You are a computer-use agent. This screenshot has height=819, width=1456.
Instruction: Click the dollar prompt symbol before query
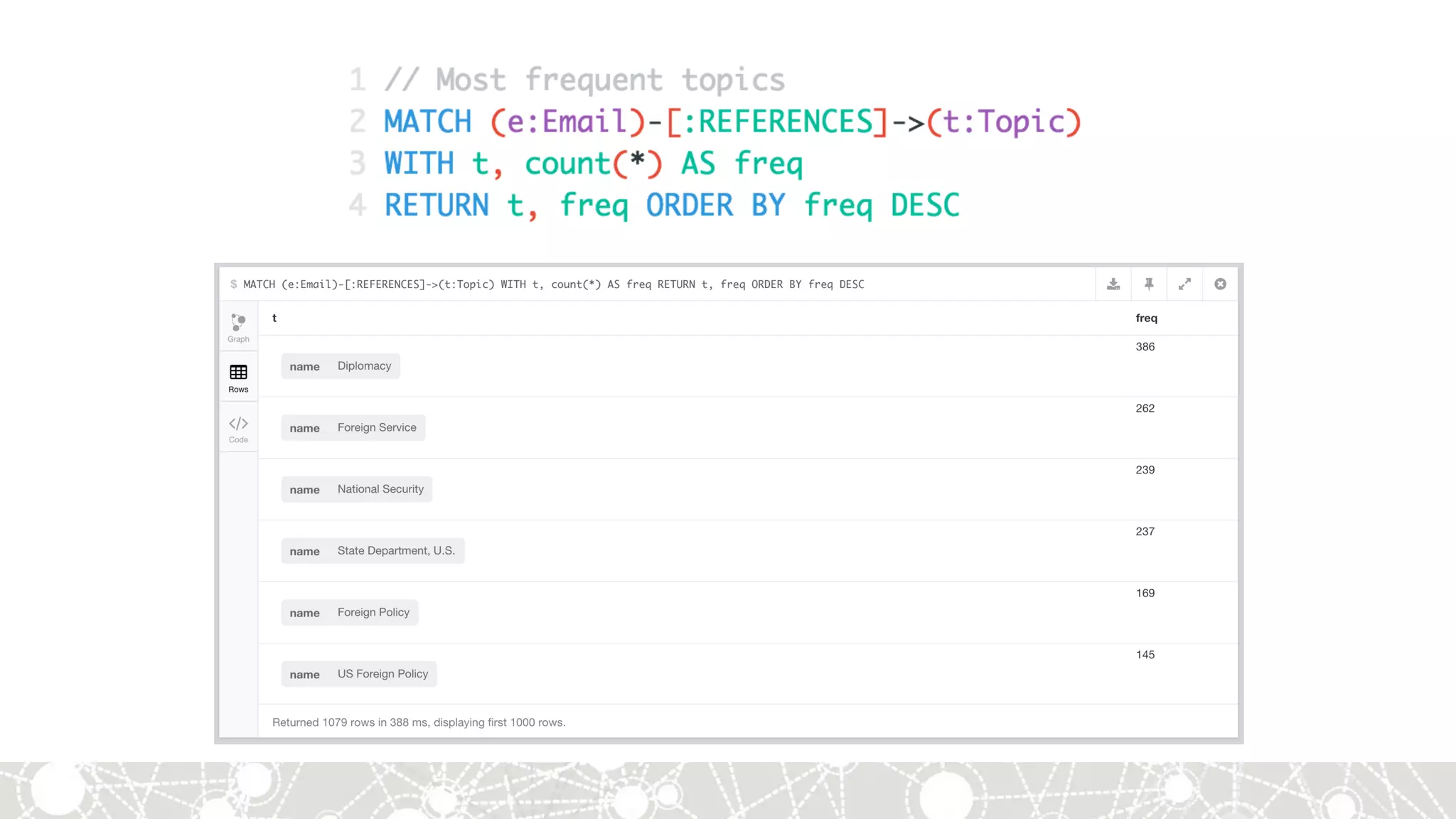pos(233,284)
